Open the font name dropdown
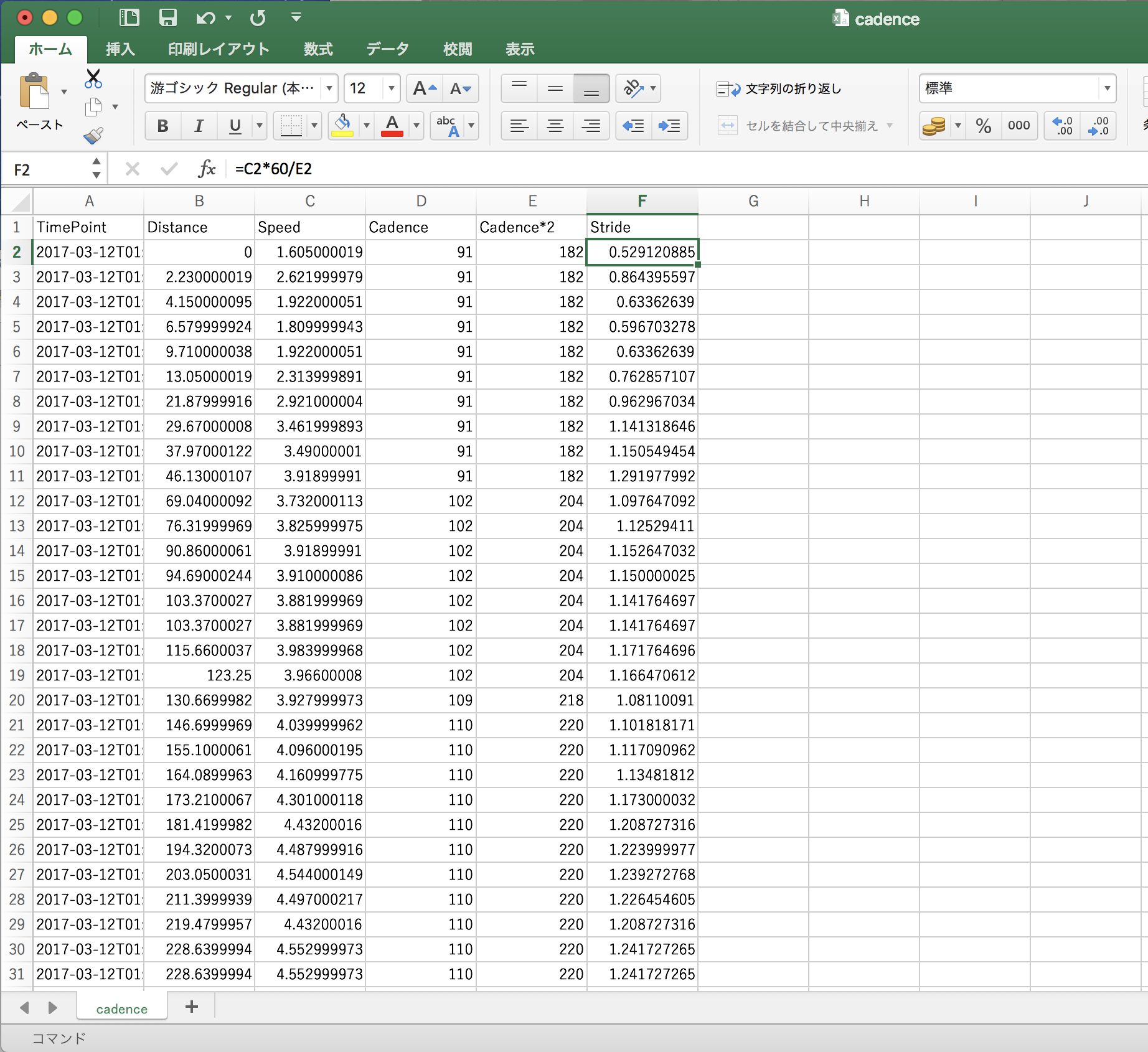 pyautogui.click(x=329, y=88)
